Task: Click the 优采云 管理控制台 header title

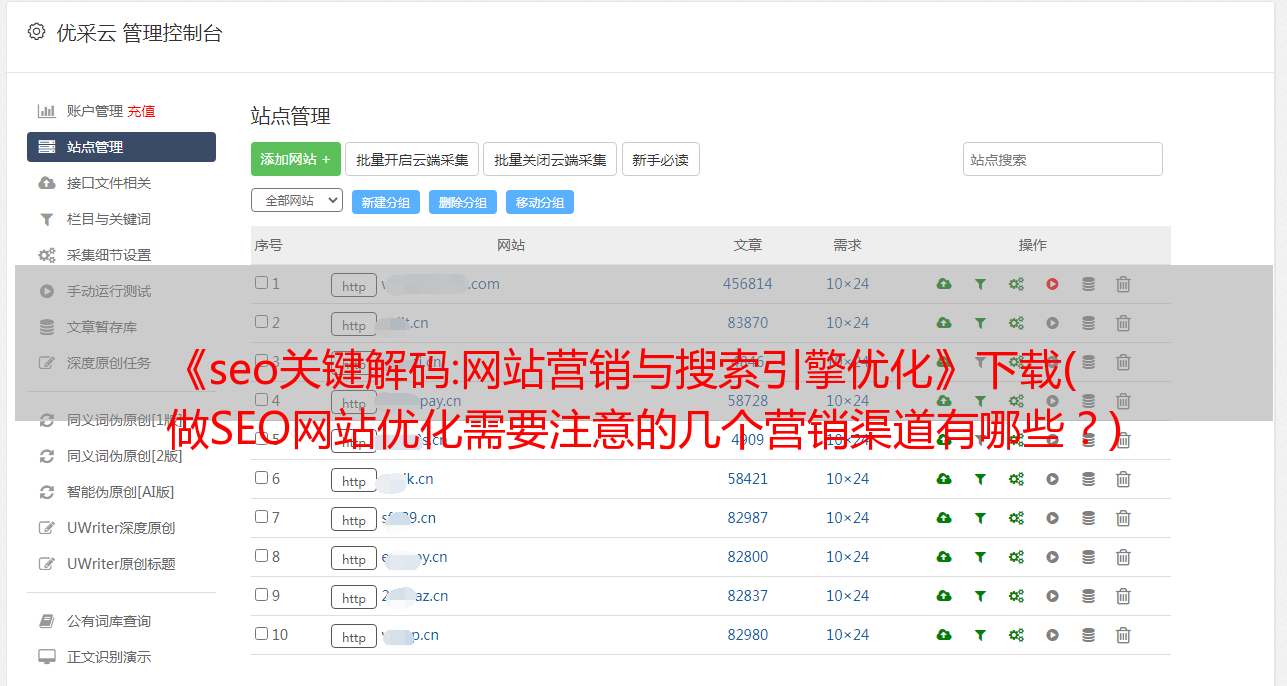Action: [x=139, y=33]
